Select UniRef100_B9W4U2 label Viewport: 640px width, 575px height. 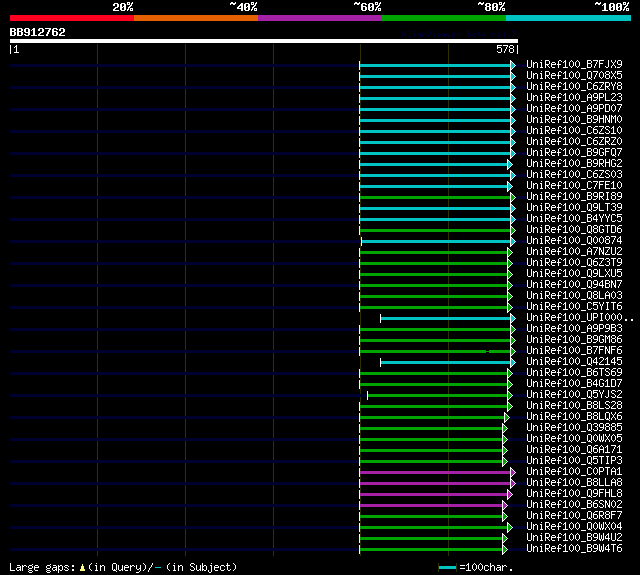(x=574, y=538)
